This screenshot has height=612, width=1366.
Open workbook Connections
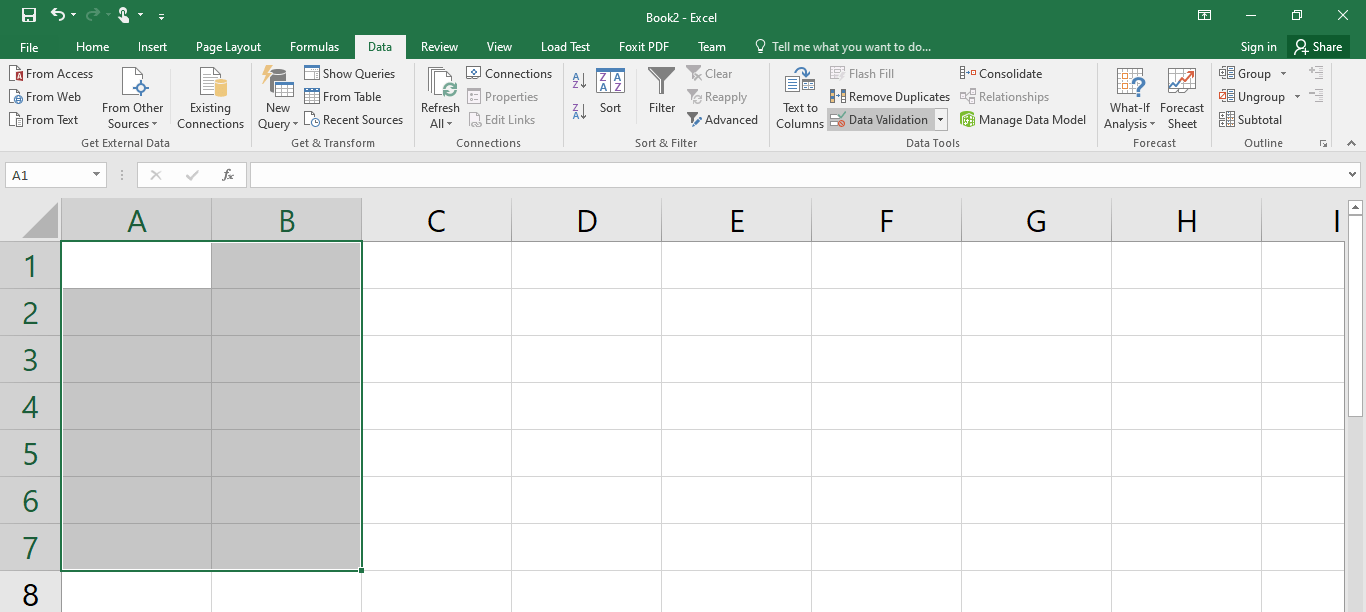[509, 74]
